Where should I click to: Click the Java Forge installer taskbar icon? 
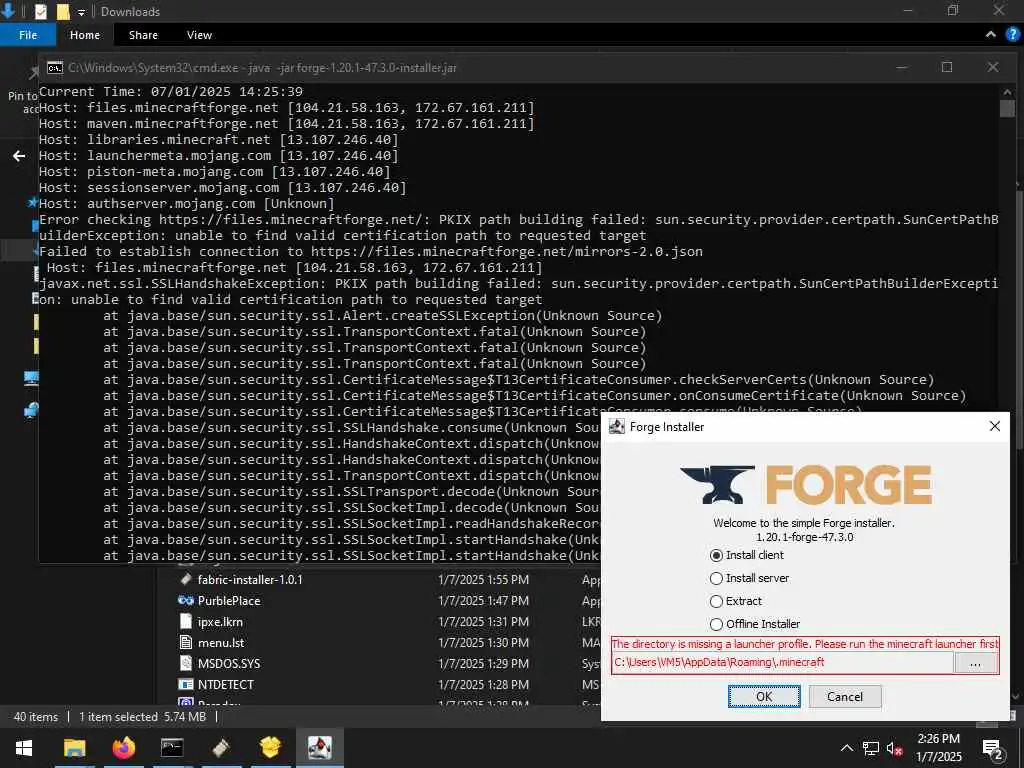tap(319, 748)
